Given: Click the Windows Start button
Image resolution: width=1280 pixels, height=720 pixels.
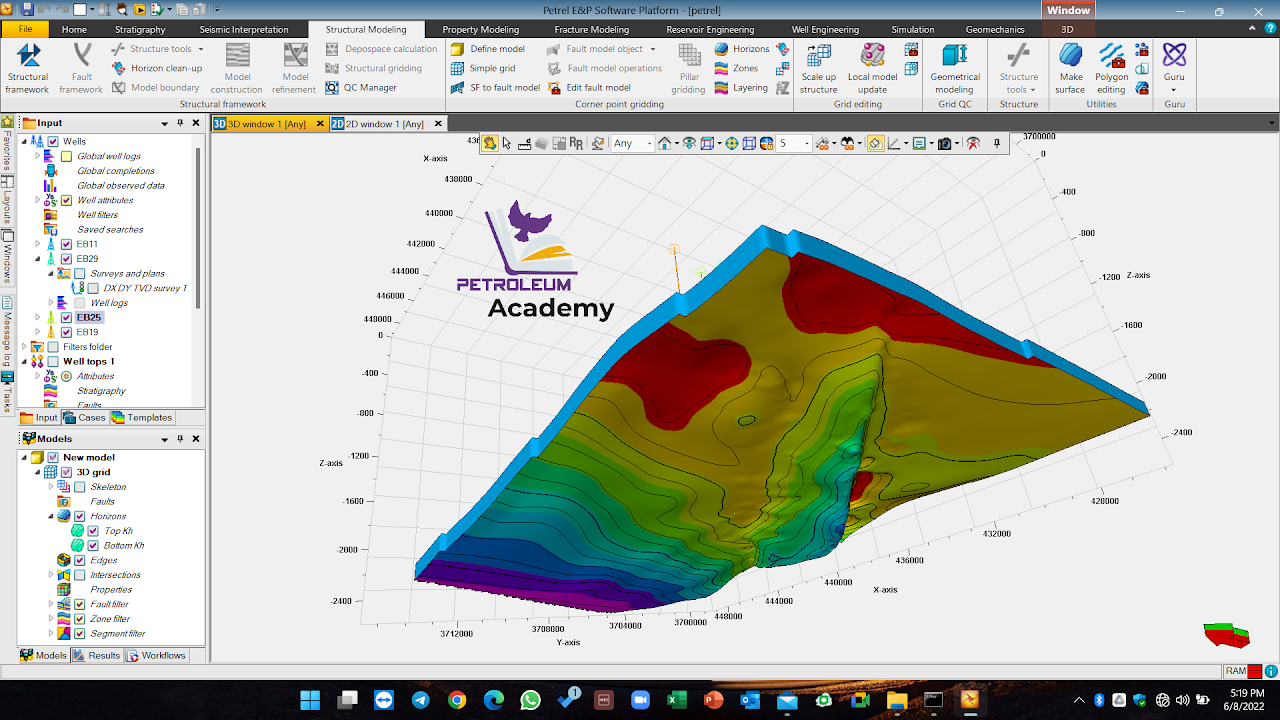Looking at the screenshot, I should point(310,700).
